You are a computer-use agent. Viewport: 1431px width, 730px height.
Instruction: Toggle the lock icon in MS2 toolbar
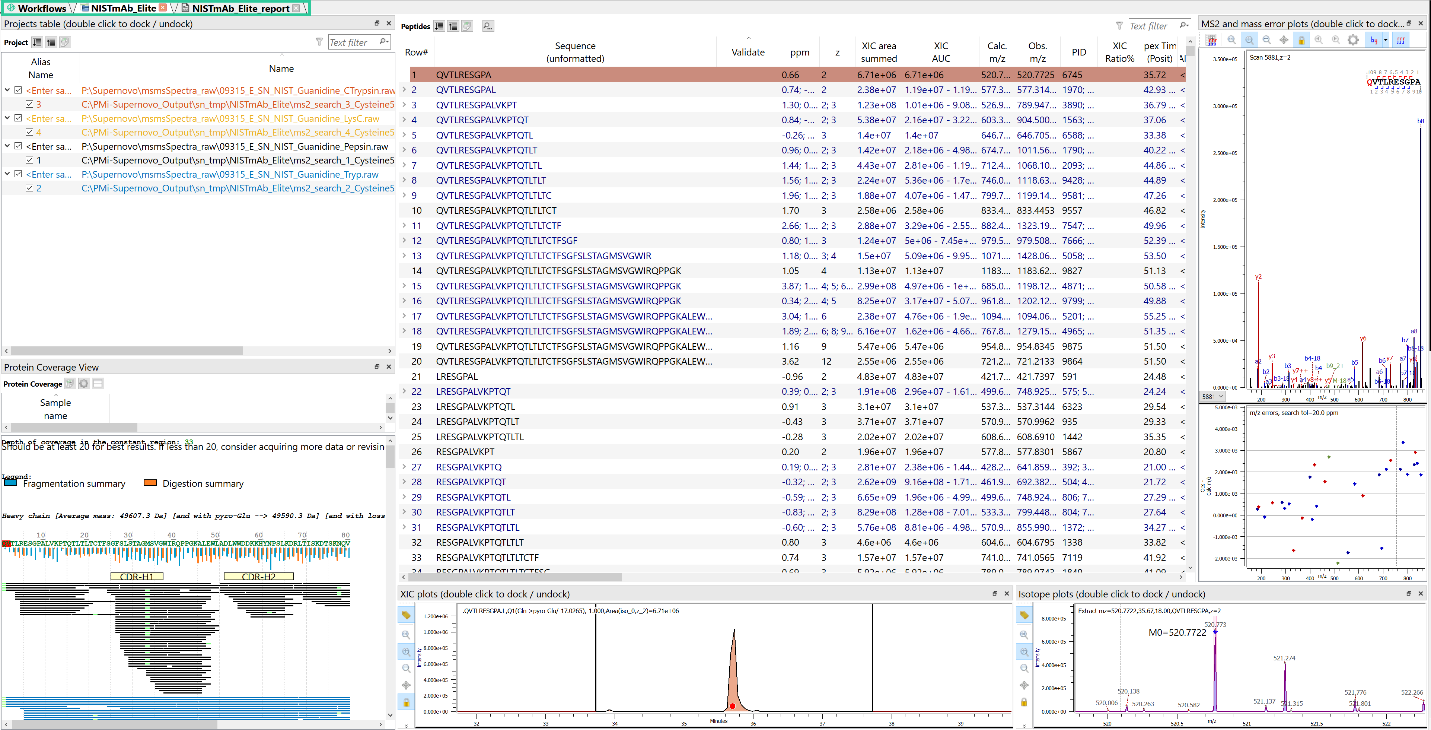click(x=1301, y=40)
